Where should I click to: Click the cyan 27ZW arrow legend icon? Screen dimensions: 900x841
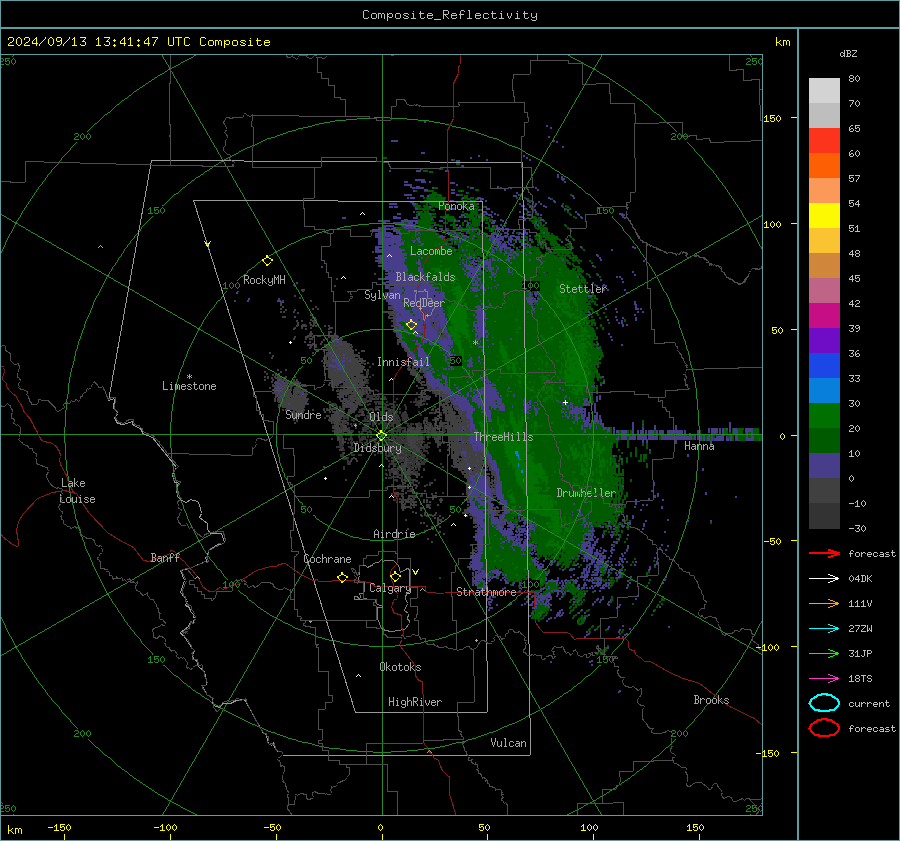point(824,629)
